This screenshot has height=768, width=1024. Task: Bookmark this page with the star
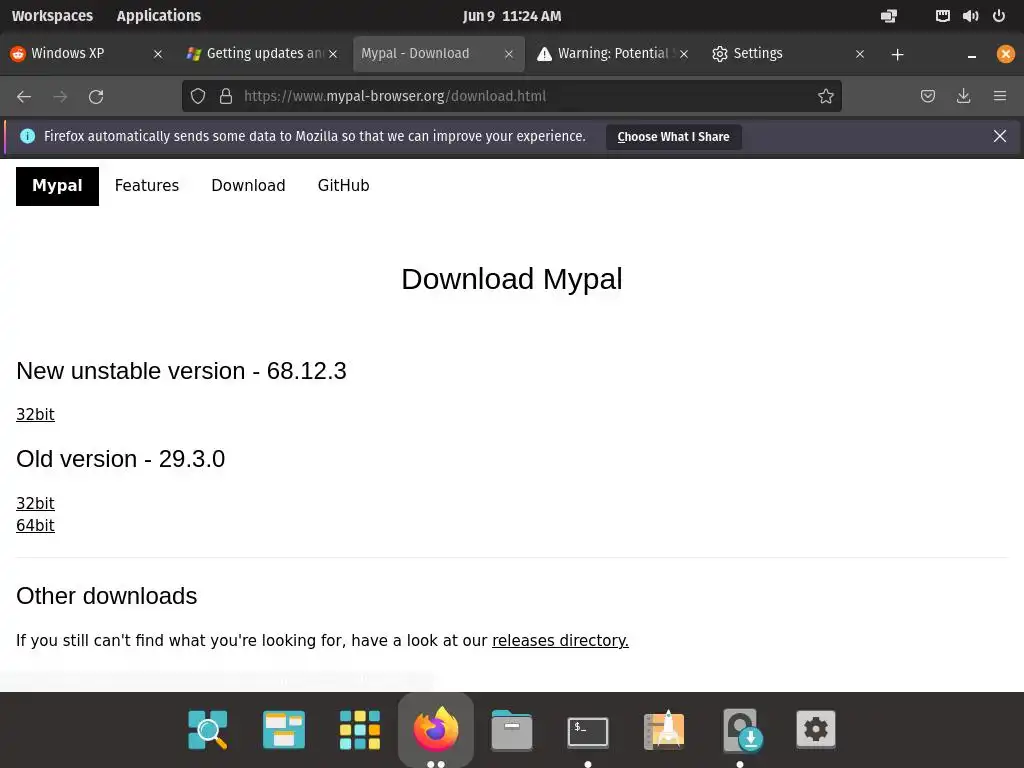[x=825, y=97]
